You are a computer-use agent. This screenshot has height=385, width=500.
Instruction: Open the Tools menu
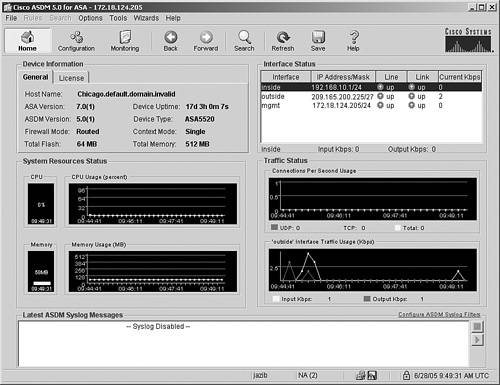118,18
